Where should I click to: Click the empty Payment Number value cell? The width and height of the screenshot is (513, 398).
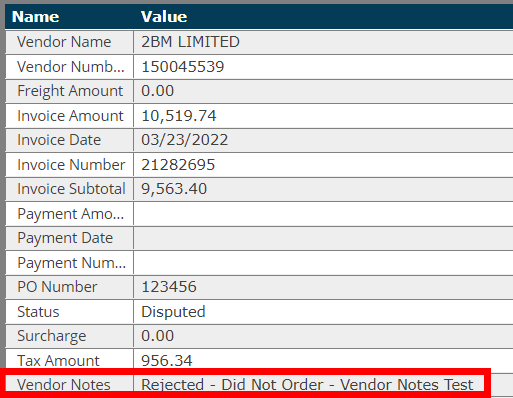[323, 263]
